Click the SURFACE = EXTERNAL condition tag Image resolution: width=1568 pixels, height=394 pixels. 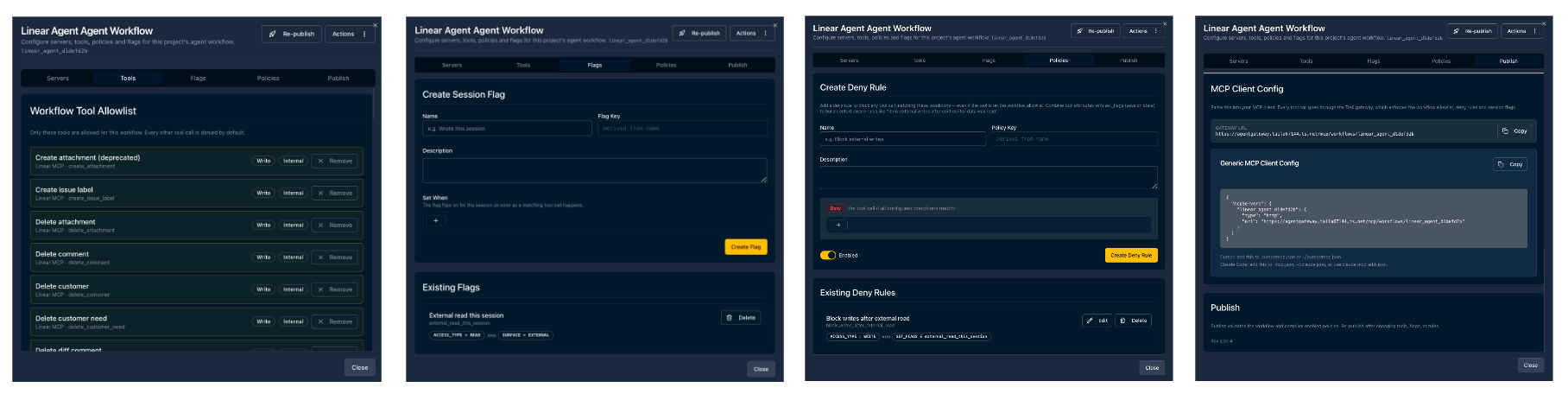tap(525, 335)
